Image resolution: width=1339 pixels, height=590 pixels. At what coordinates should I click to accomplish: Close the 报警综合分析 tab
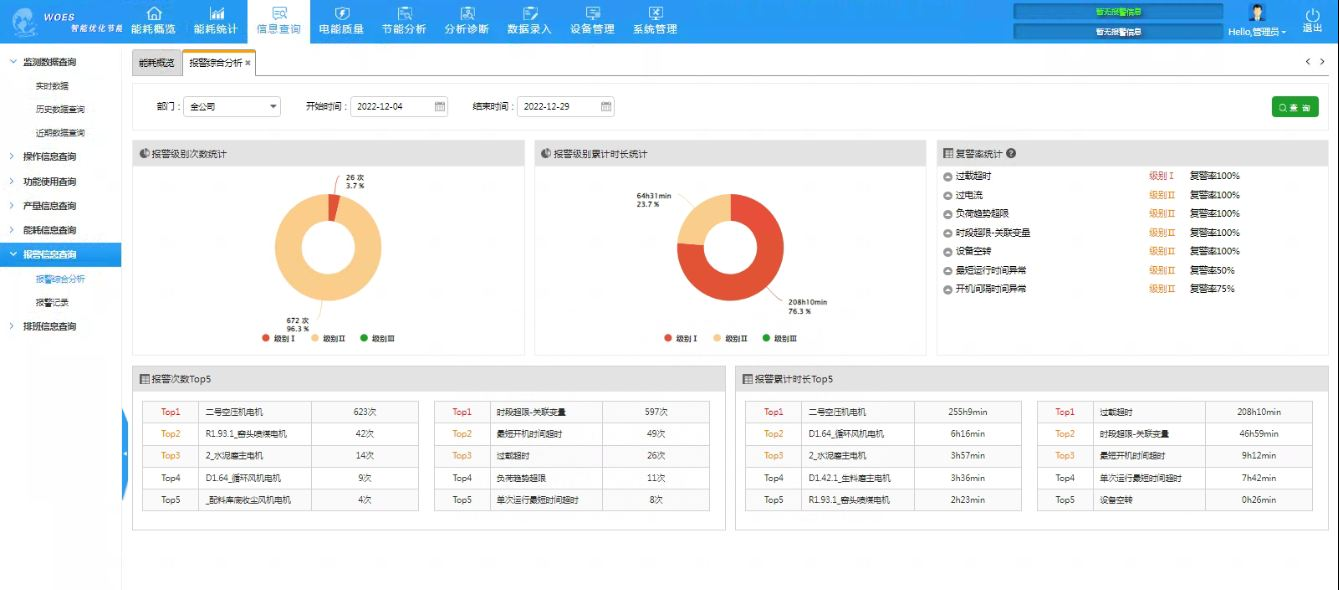coord(248,63)
